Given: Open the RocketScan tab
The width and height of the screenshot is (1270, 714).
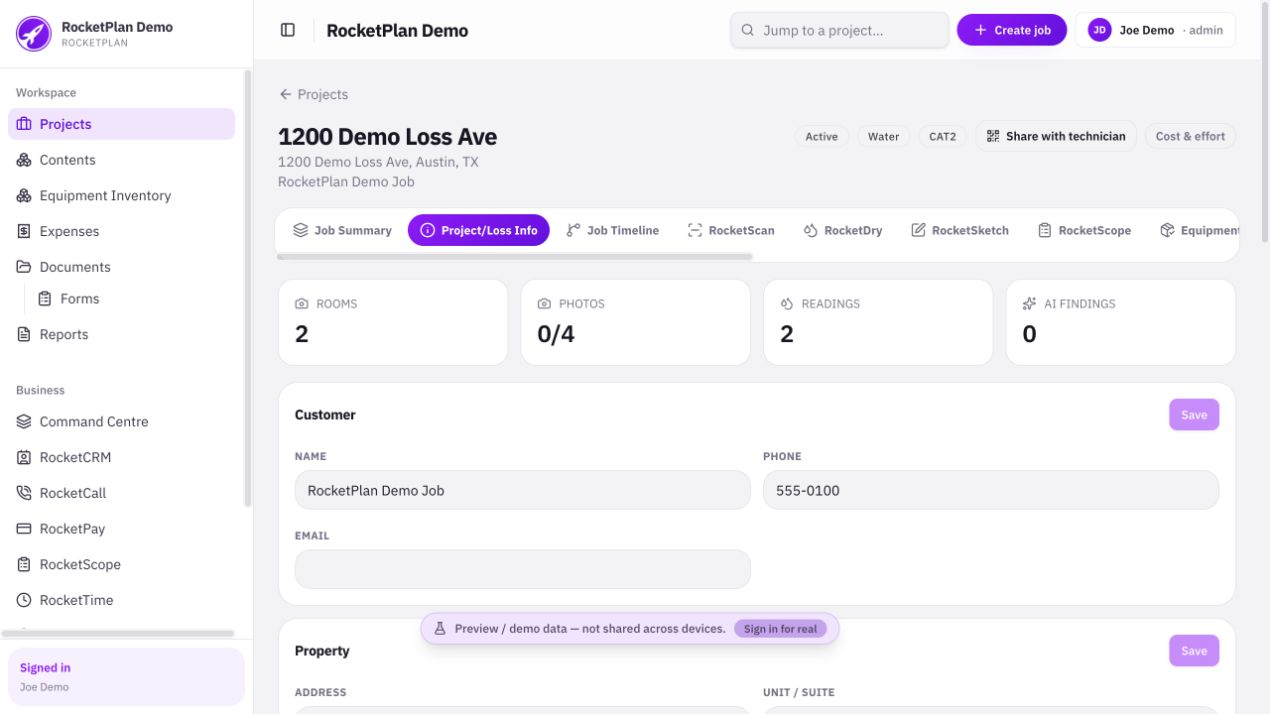Looking at the screenshot, I should click(731, 230).
